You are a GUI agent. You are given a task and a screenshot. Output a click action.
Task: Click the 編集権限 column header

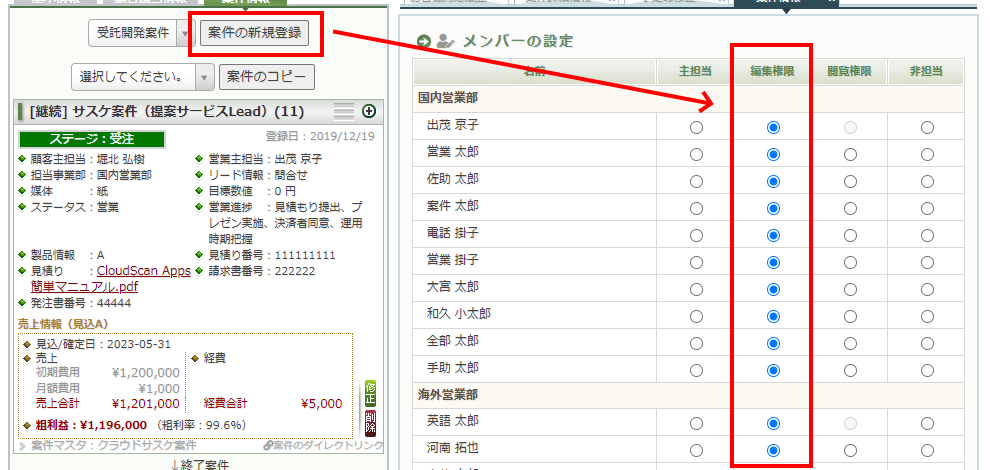click(x=773, y=71)
